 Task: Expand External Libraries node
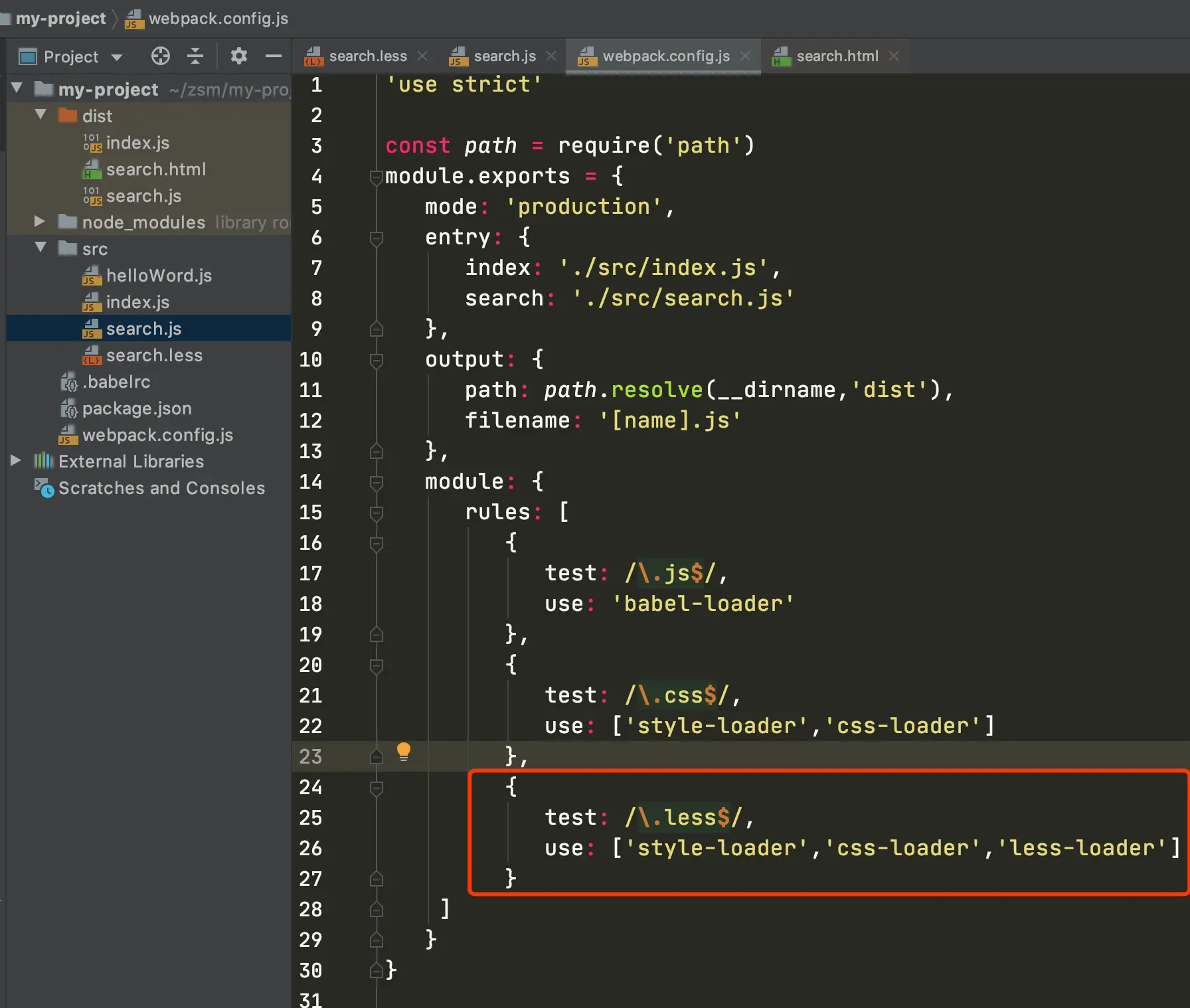16,461
